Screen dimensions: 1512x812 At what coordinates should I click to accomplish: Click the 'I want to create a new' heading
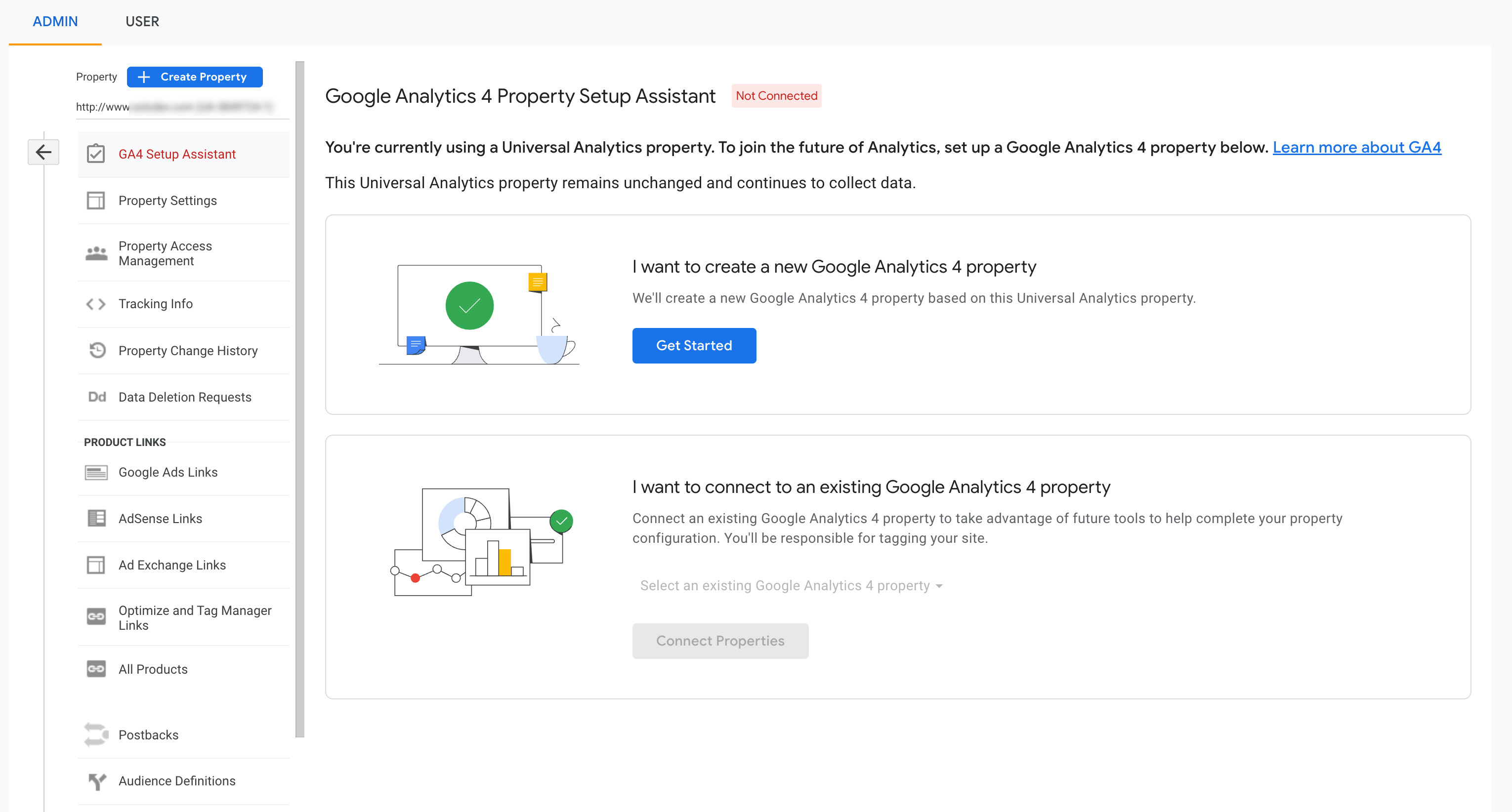click(834, 267)
